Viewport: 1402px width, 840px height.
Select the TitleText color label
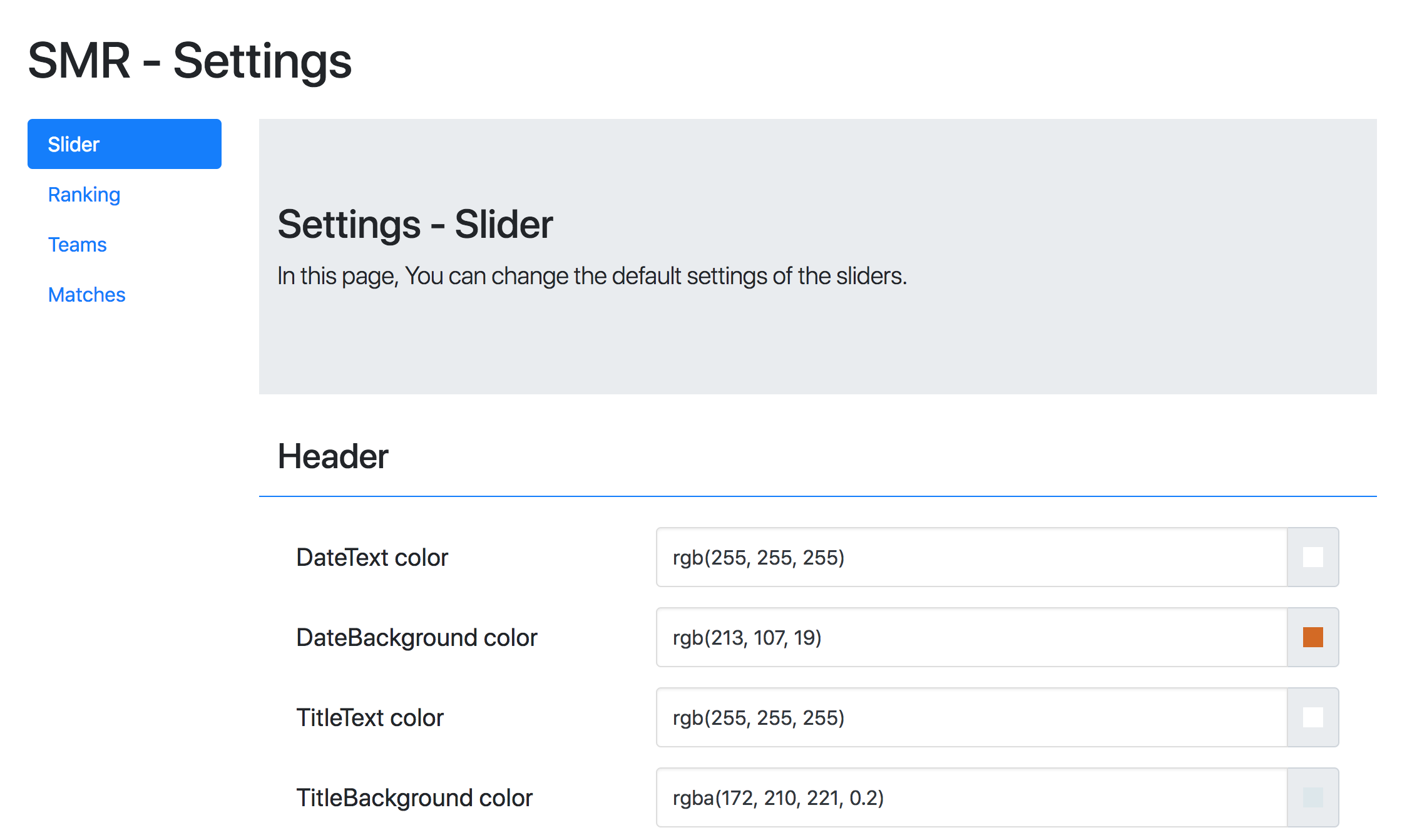click(x=369, y=717)
